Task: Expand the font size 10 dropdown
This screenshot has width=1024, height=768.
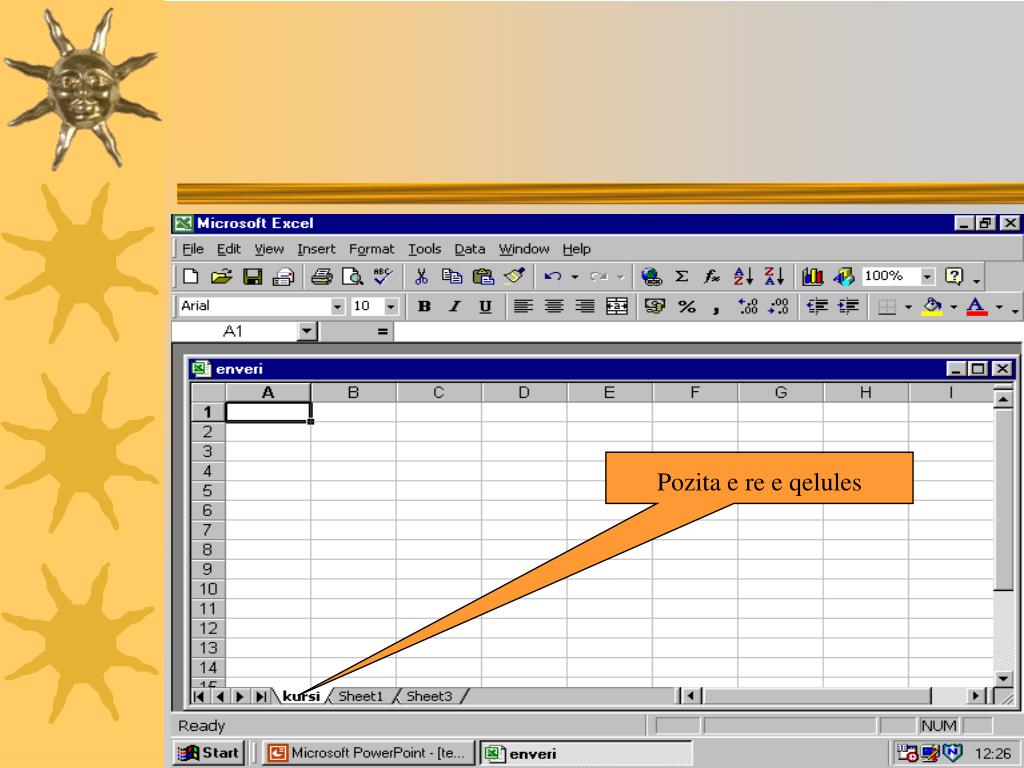Action: tap(391, 306)
